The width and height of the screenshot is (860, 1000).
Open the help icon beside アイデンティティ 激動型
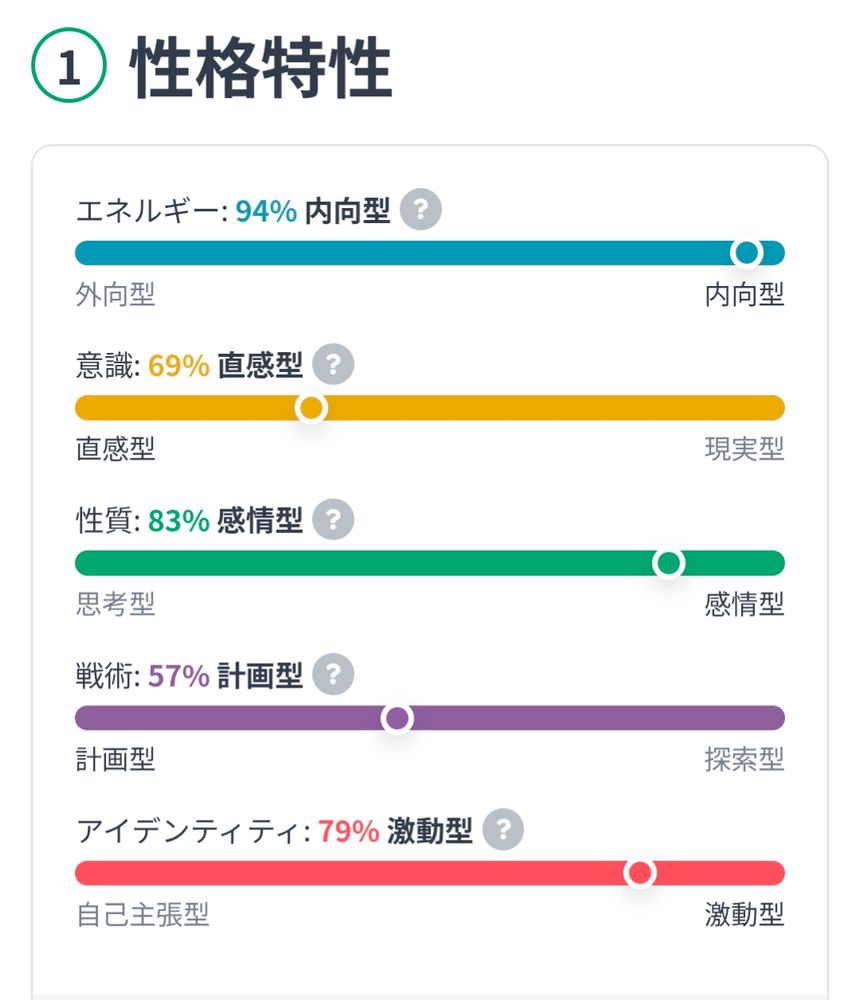[503, 830]
